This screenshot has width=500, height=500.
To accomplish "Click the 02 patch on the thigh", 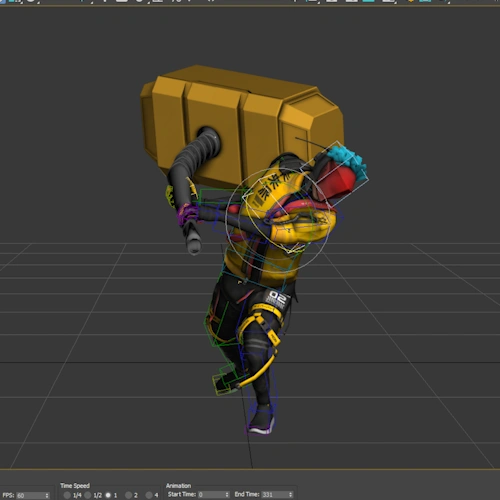I will click(x=277, y=298).
